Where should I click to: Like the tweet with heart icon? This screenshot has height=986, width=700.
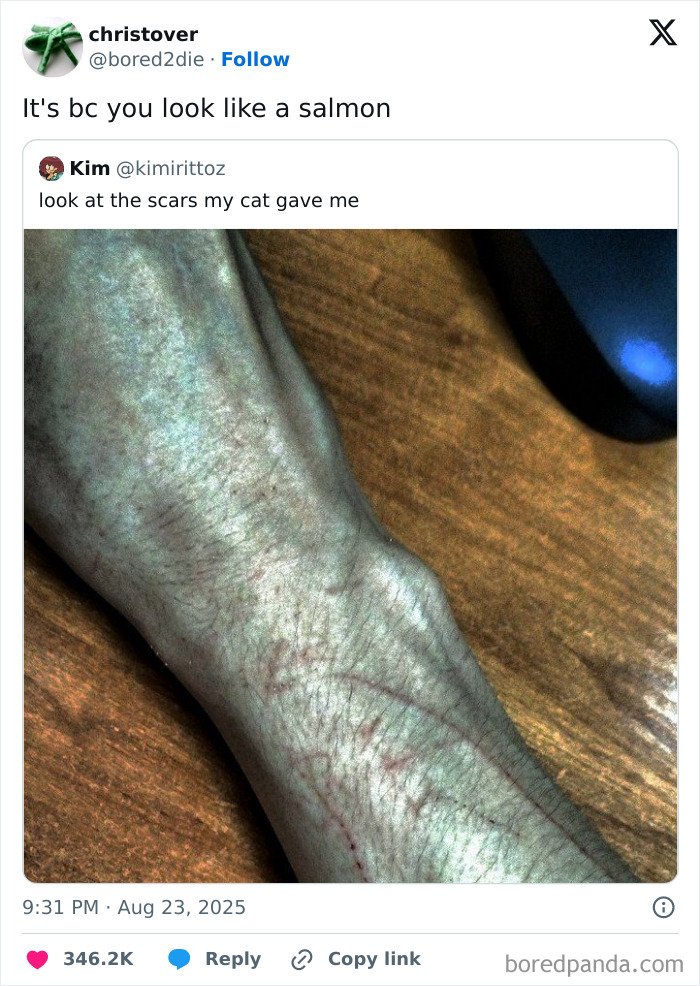(x=37, y=959)
